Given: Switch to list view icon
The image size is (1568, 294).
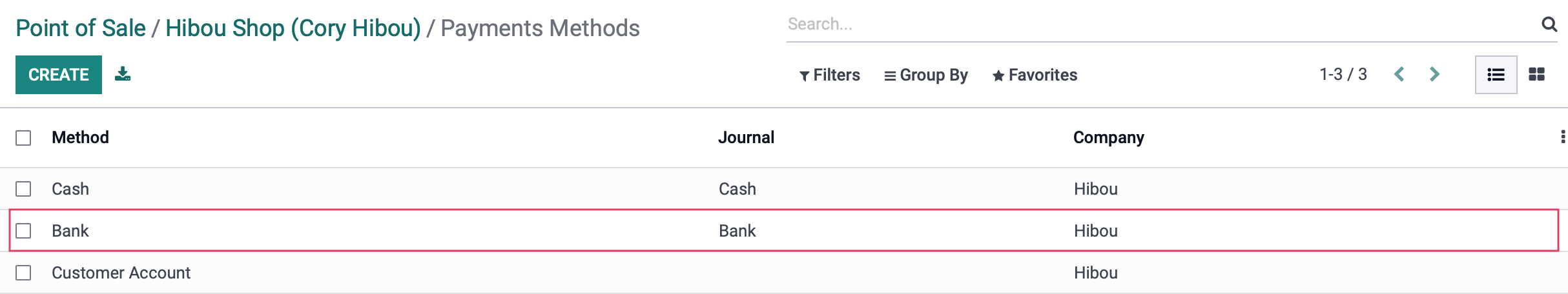Looking at the screenshot, I should 1496,75.
